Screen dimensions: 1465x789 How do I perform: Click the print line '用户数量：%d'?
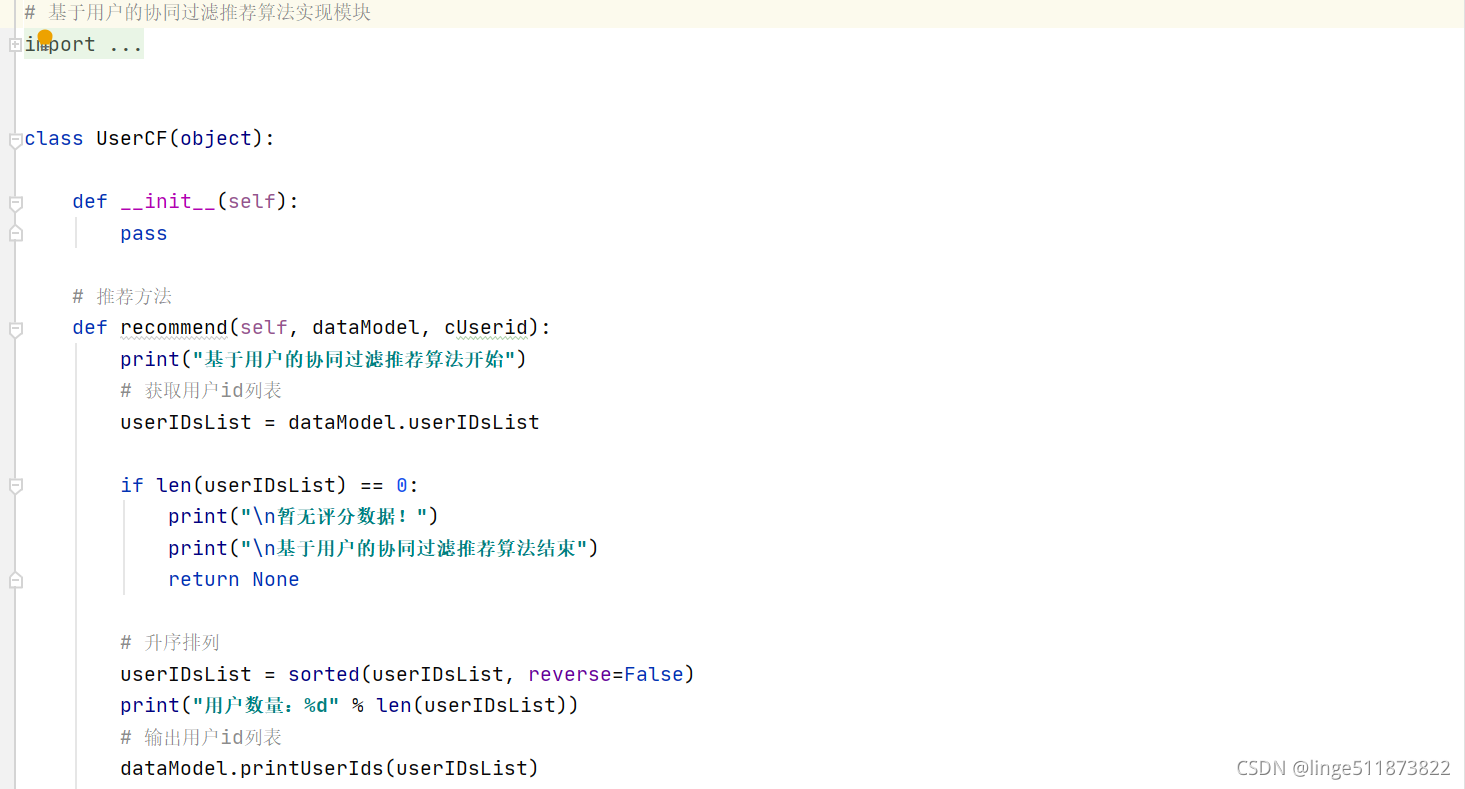[x=350, y=705]
